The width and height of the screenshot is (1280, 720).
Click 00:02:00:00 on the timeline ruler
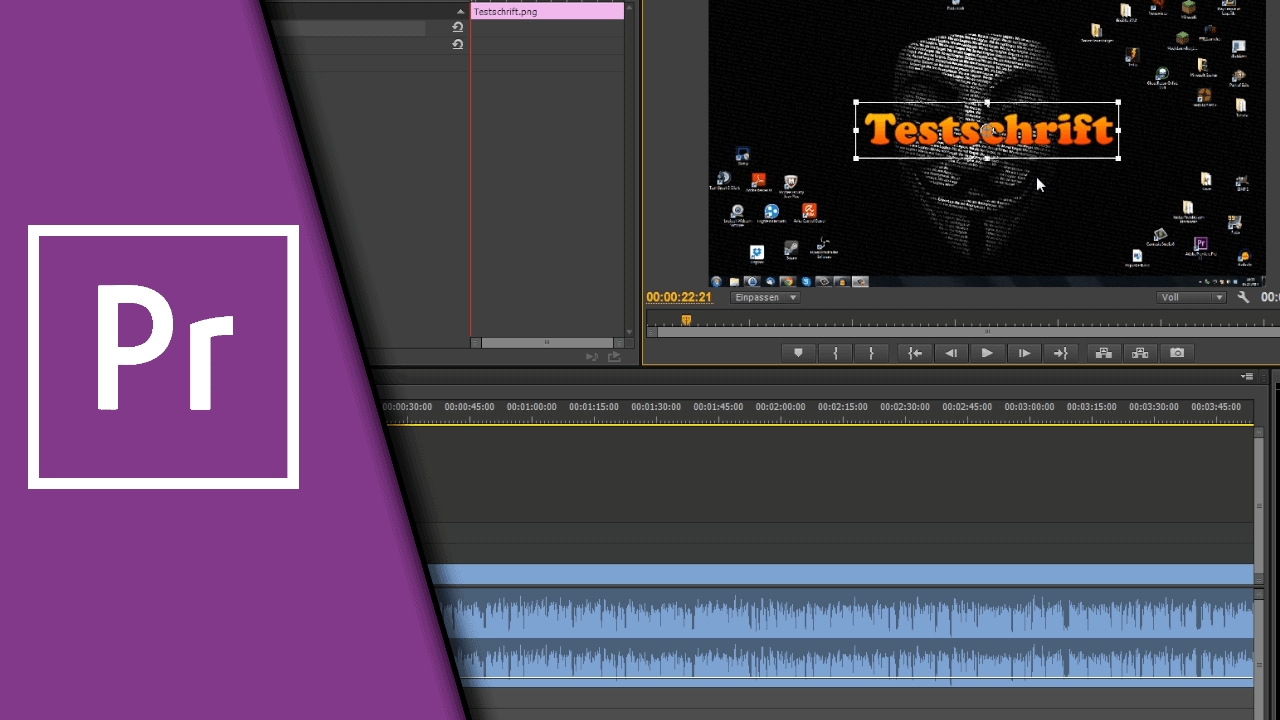click(780, 407)
